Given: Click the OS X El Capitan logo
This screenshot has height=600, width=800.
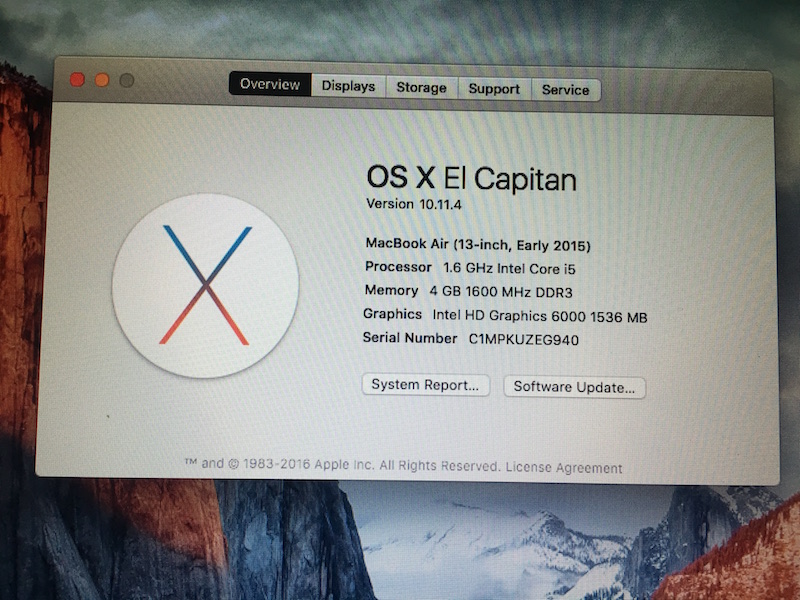Looking at the screenshot, I should click(x=205, y=285).
